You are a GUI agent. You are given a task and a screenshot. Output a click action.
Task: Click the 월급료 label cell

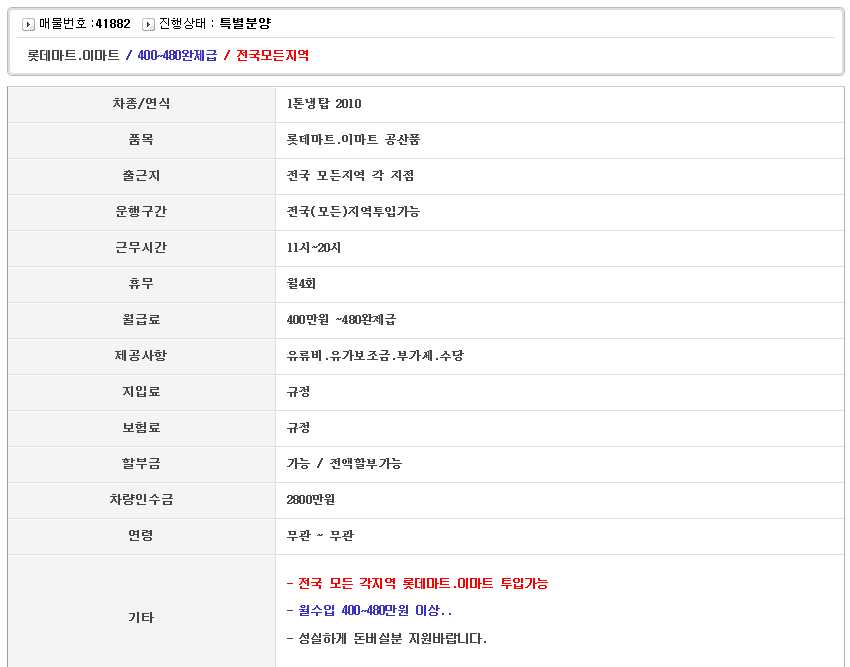(141, 320)
